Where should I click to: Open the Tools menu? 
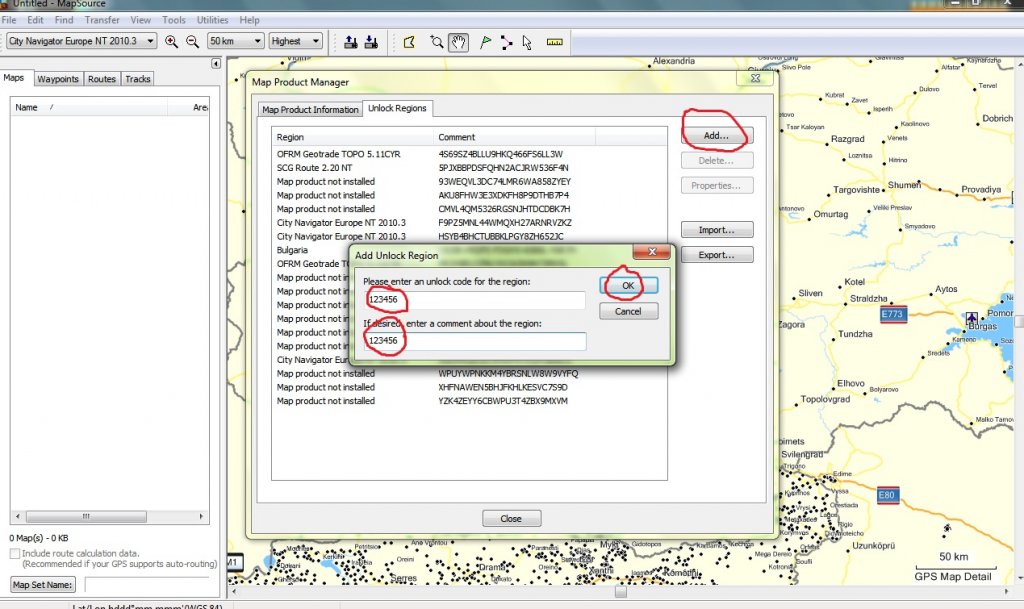point(174,20)
